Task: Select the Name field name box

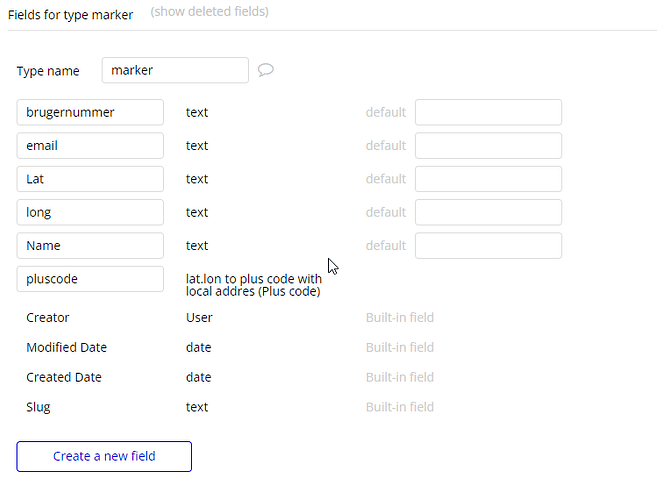Action: pyautogui.click(x=90, y=246)
